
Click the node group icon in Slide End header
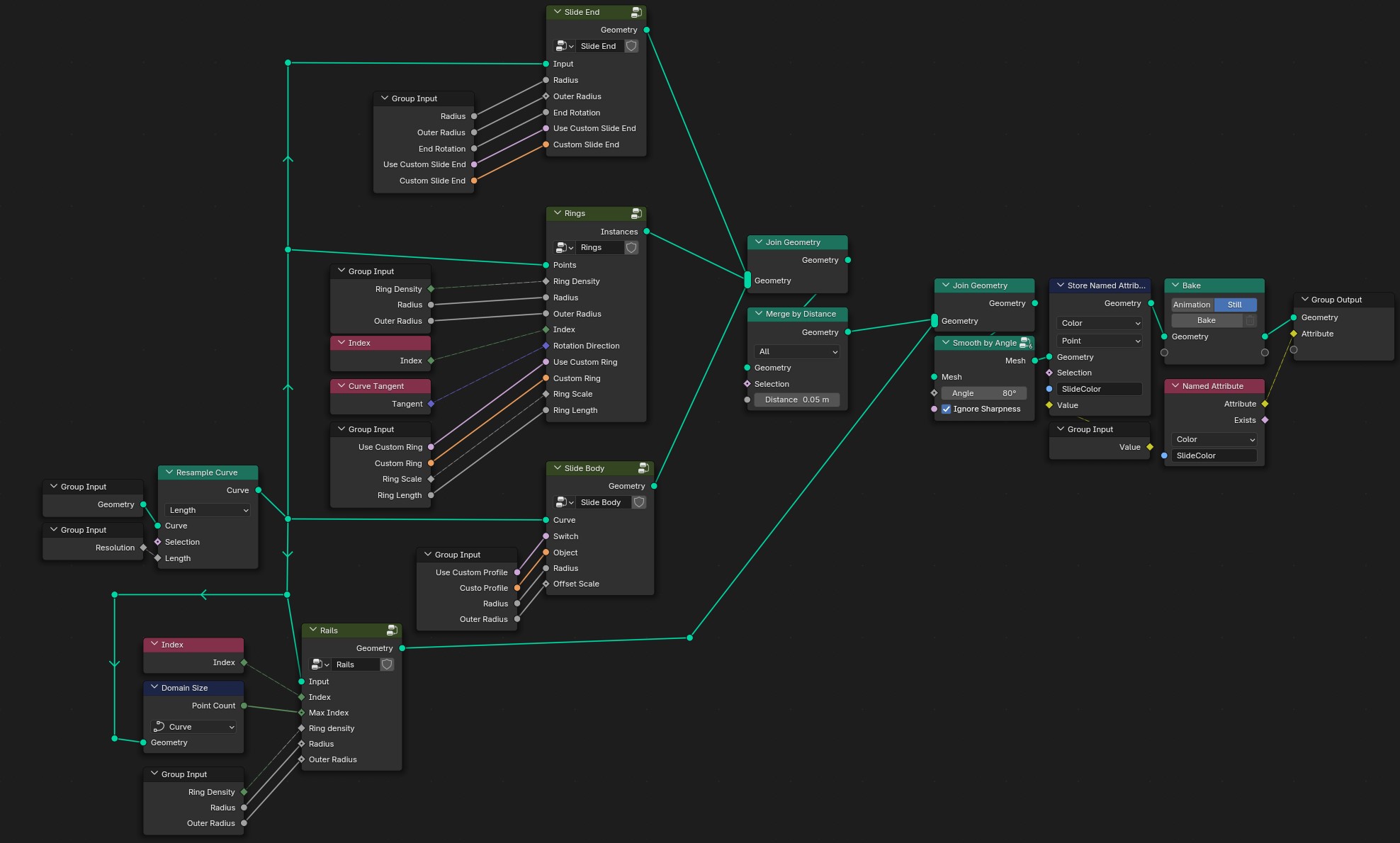click(636, 12)
